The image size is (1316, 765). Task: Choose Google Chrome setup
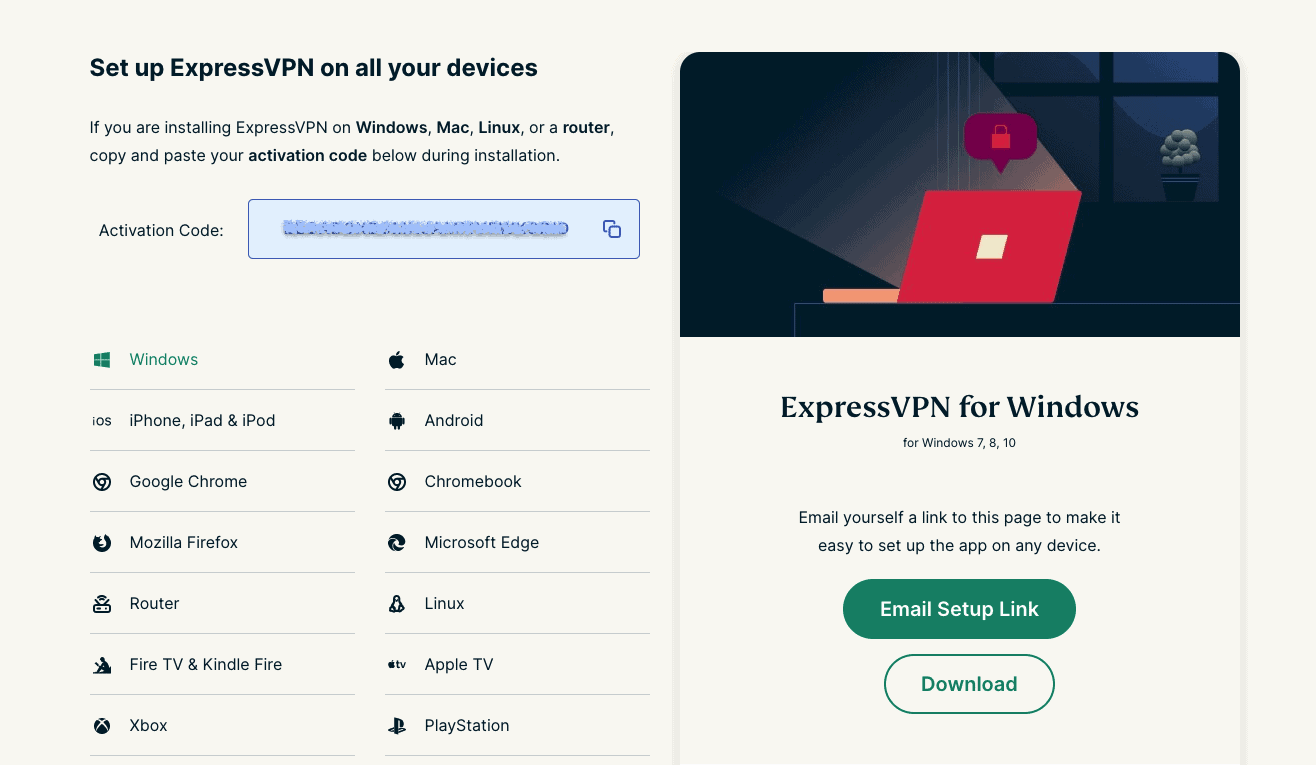coord(222,482)
